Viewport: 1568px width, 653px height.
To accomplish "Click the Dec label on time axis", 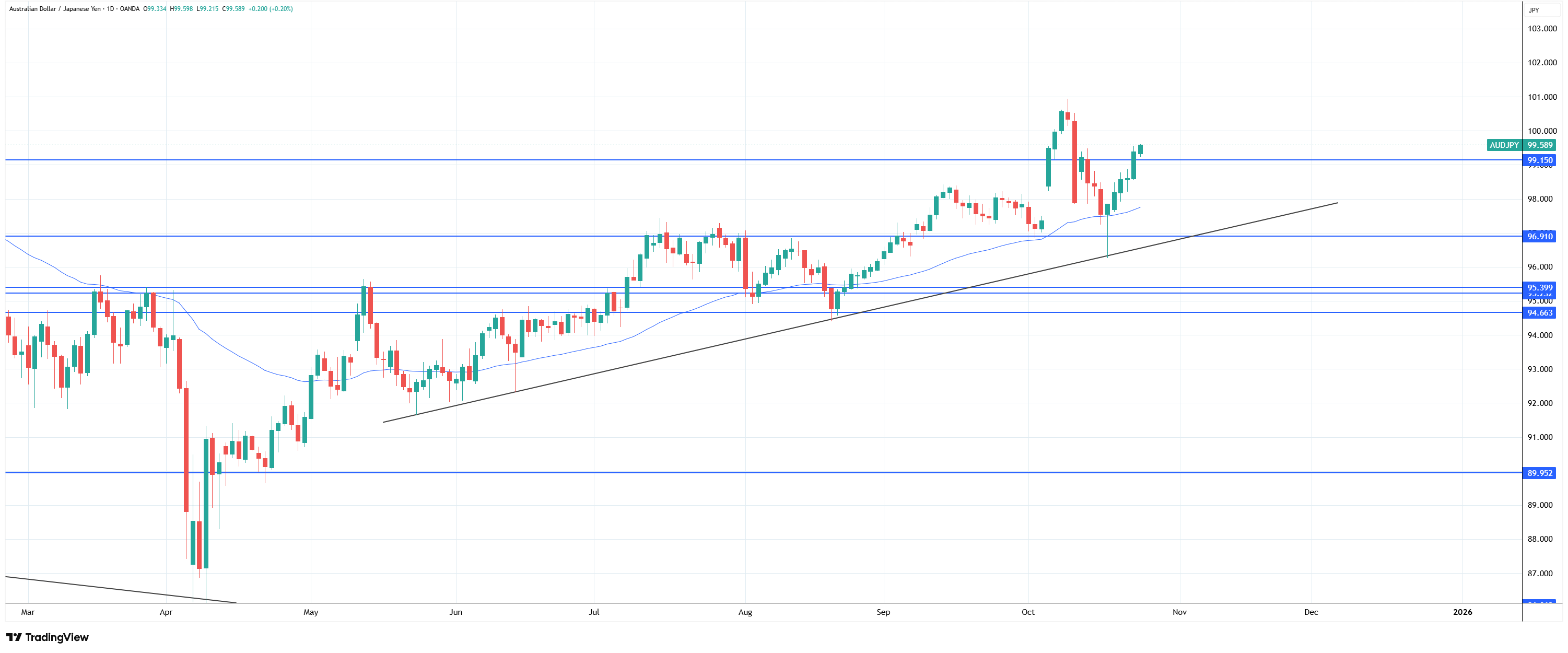I will coord(1310,612).
